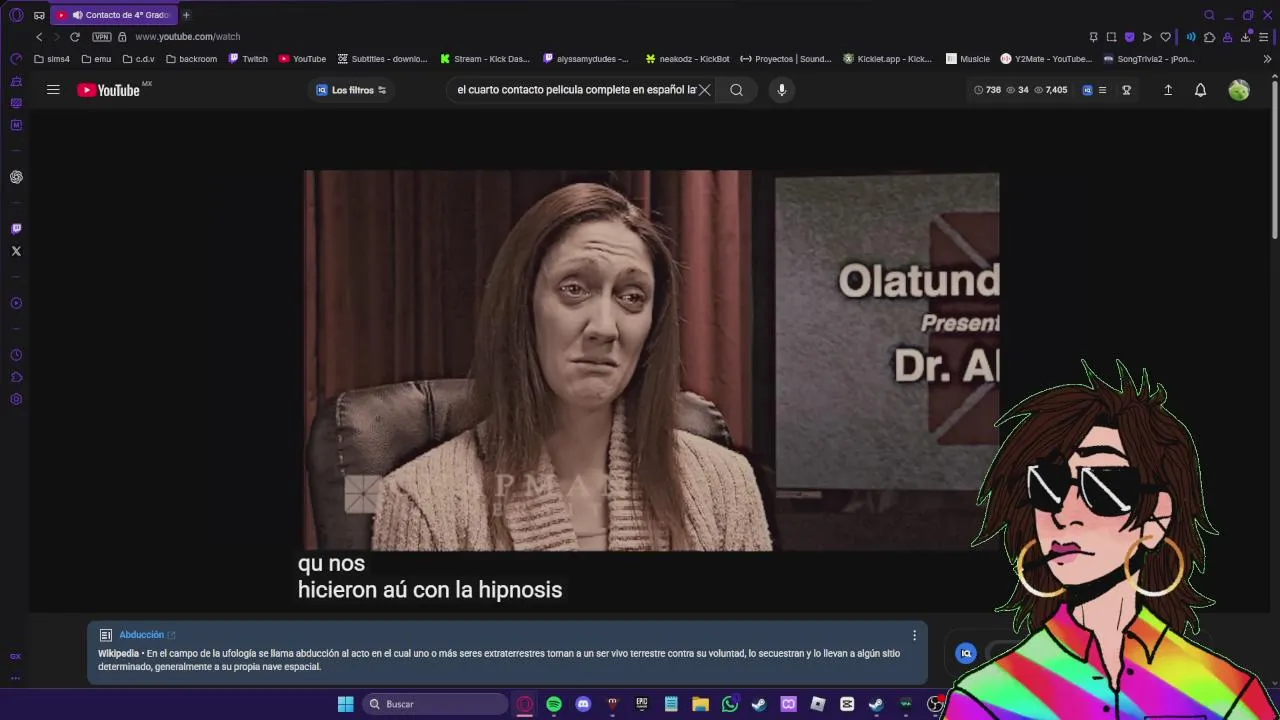The image size is (1280, 720).
Task: Open Discord from the taskbar
Action: tap(584, 704)
